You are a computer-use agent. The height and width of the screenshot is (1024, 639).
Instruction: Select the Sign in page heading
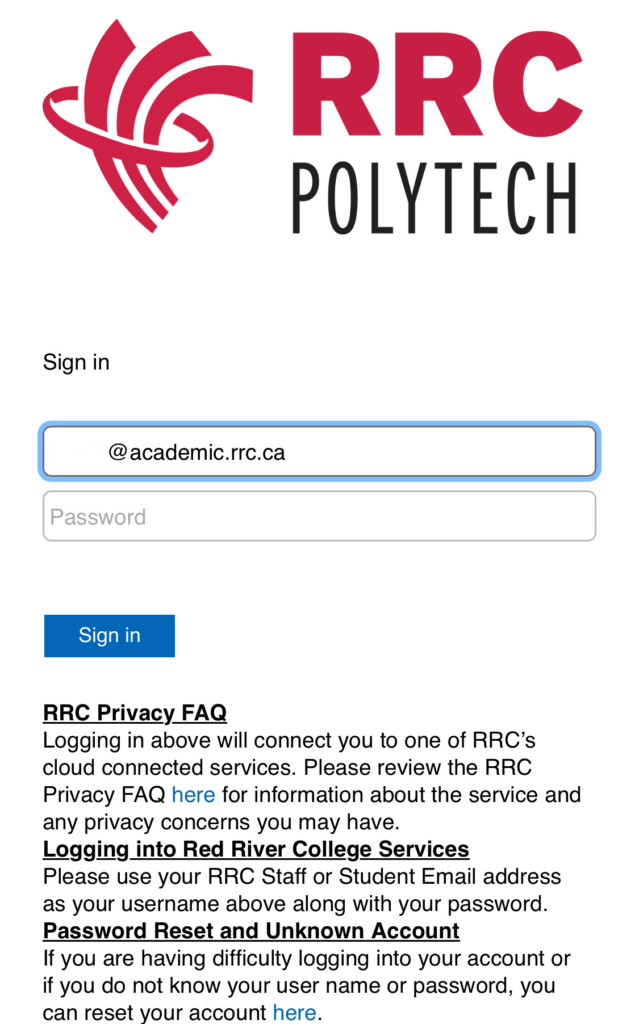pyautogui.click(x=76, y=362)
